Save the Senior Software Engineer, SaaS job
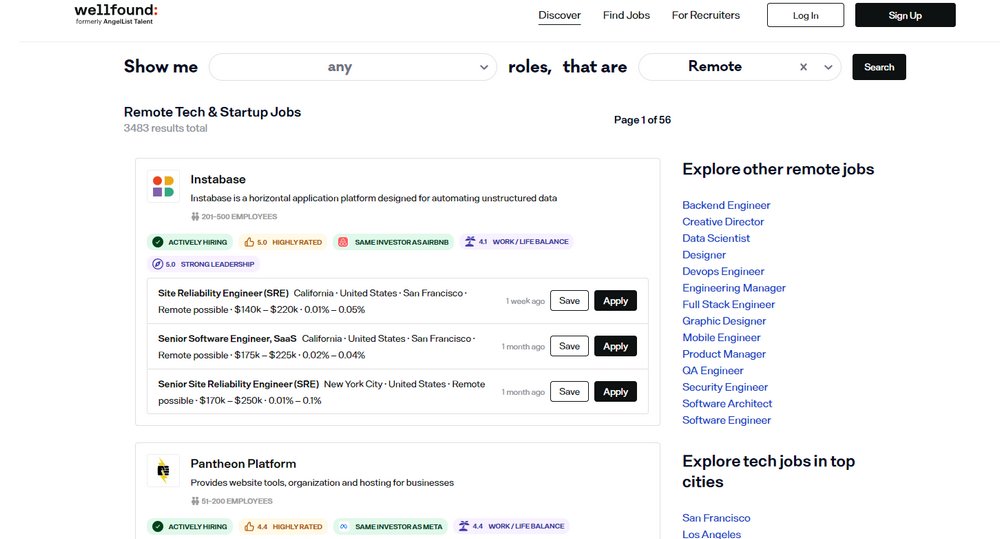1000x539 pixels. point(569,346)
